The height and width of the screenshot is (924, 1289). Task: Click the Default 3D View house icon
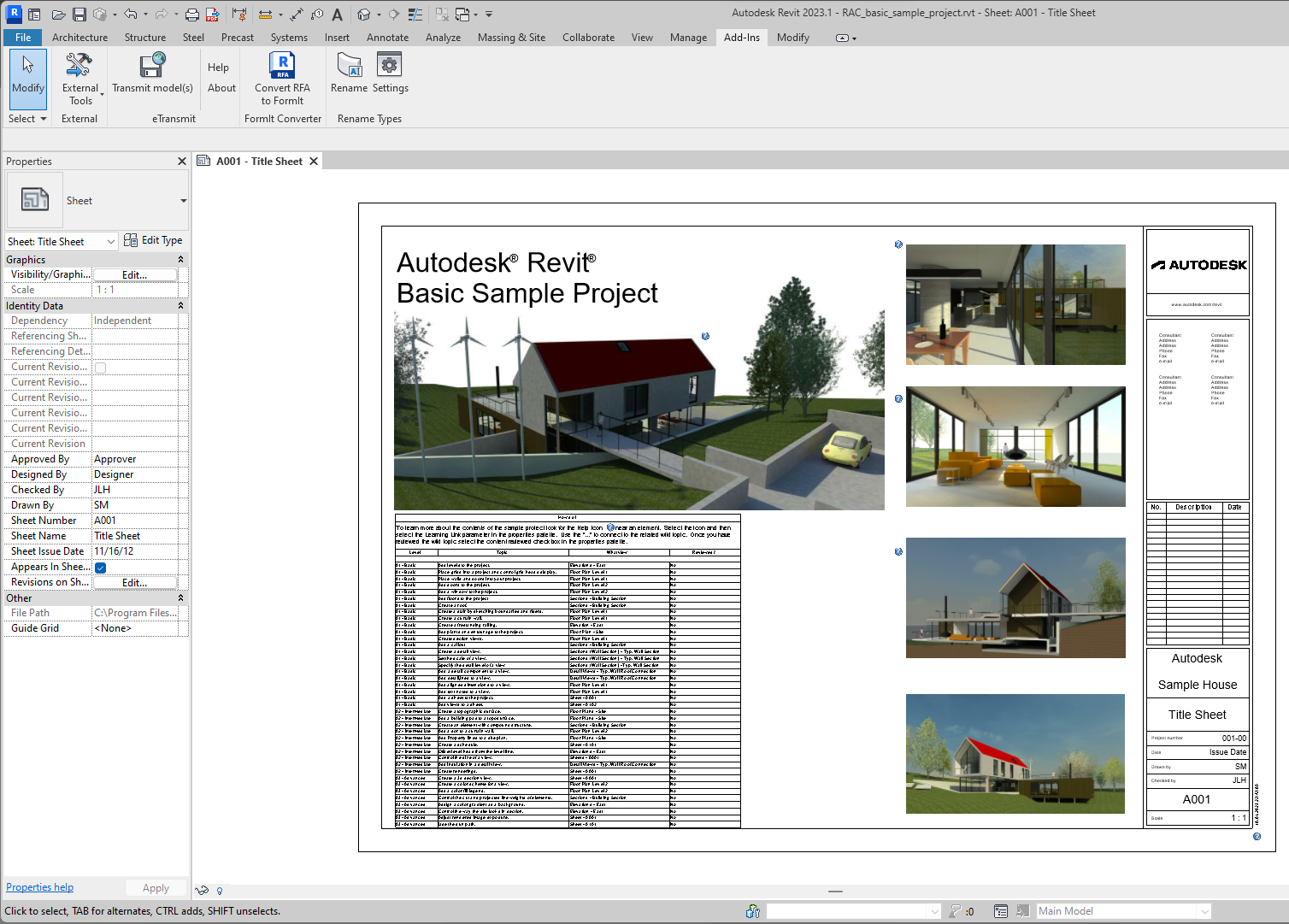pyautogui.click(x=364, y=15)
